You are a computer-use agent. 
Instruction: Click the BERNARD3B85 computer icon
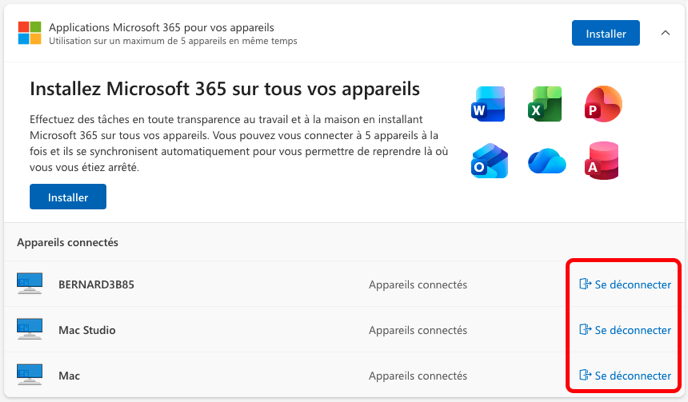(x=30, y=284)
